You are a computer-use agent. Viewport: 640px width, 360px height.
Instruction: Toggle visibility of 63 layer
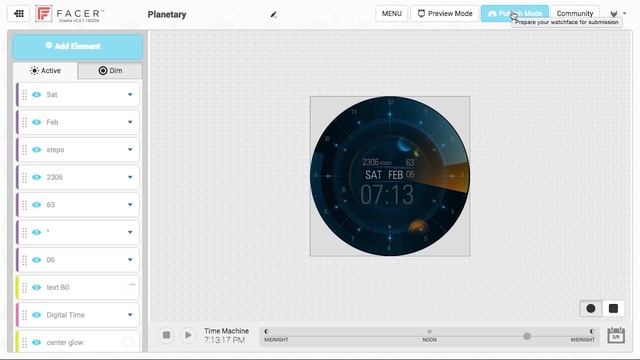pyautogui.click(x=37, y=205)
